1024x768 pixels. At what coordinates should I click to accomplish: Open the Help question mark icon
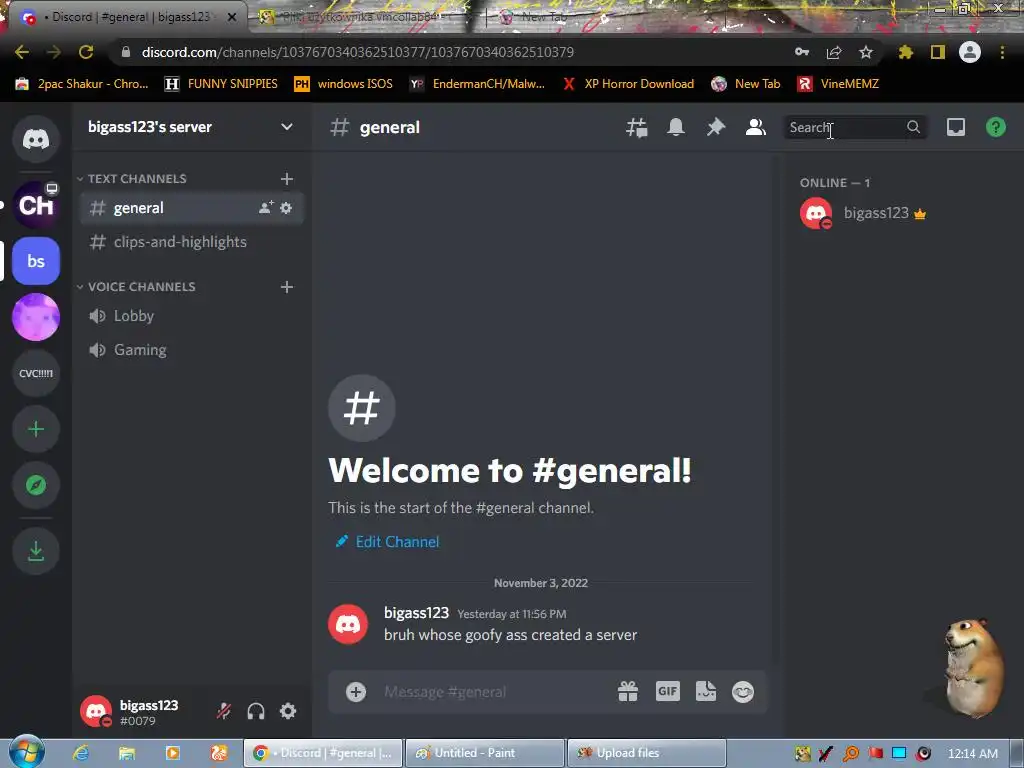pos(996,127)
